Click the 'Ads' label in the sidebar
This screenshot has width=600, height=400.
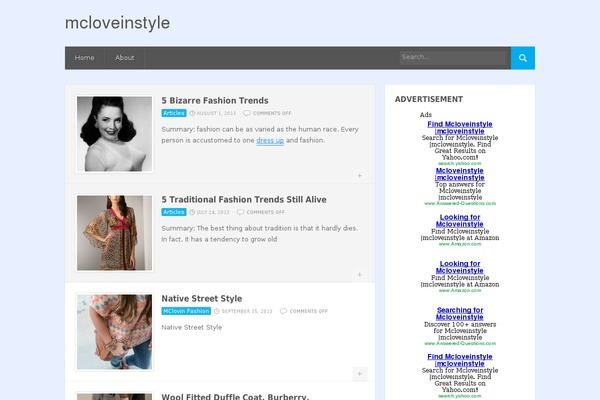point(426,115)
